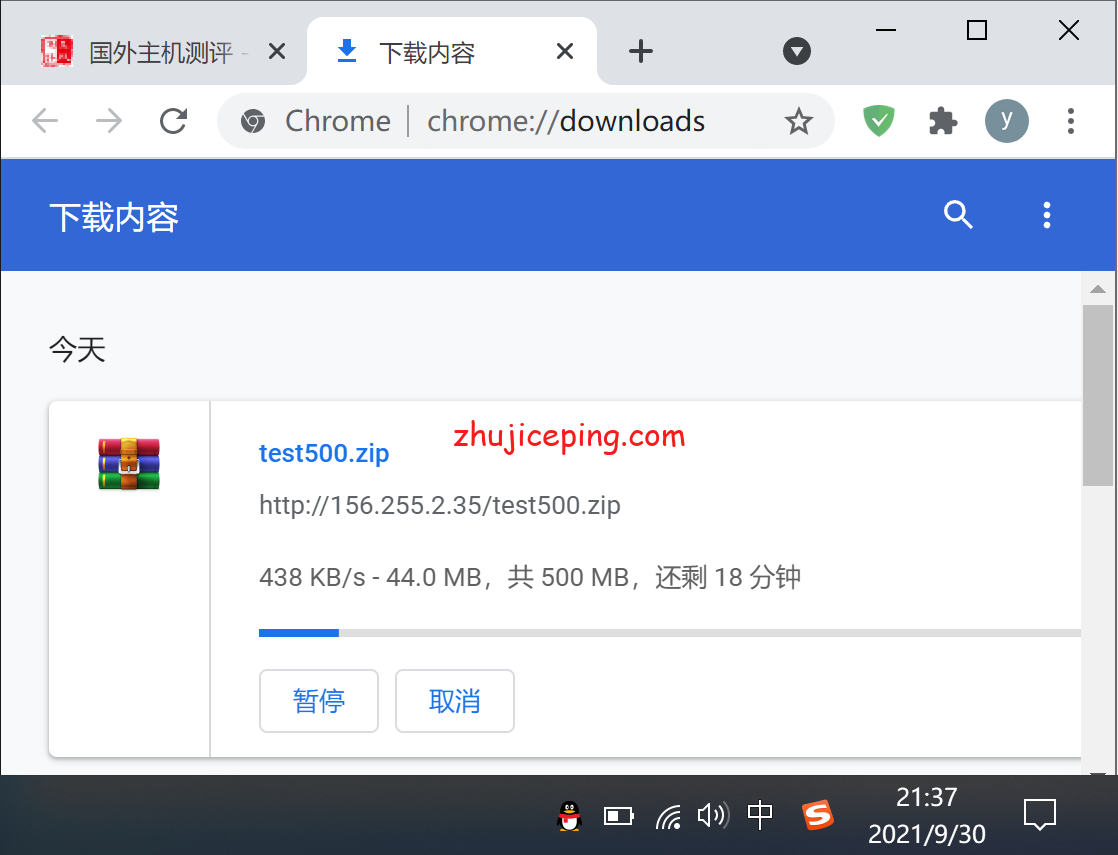This screenshot has width=1118, height=855.
Task: Open the profile avatar labeled y
Action: click(x=1007, y=121)
